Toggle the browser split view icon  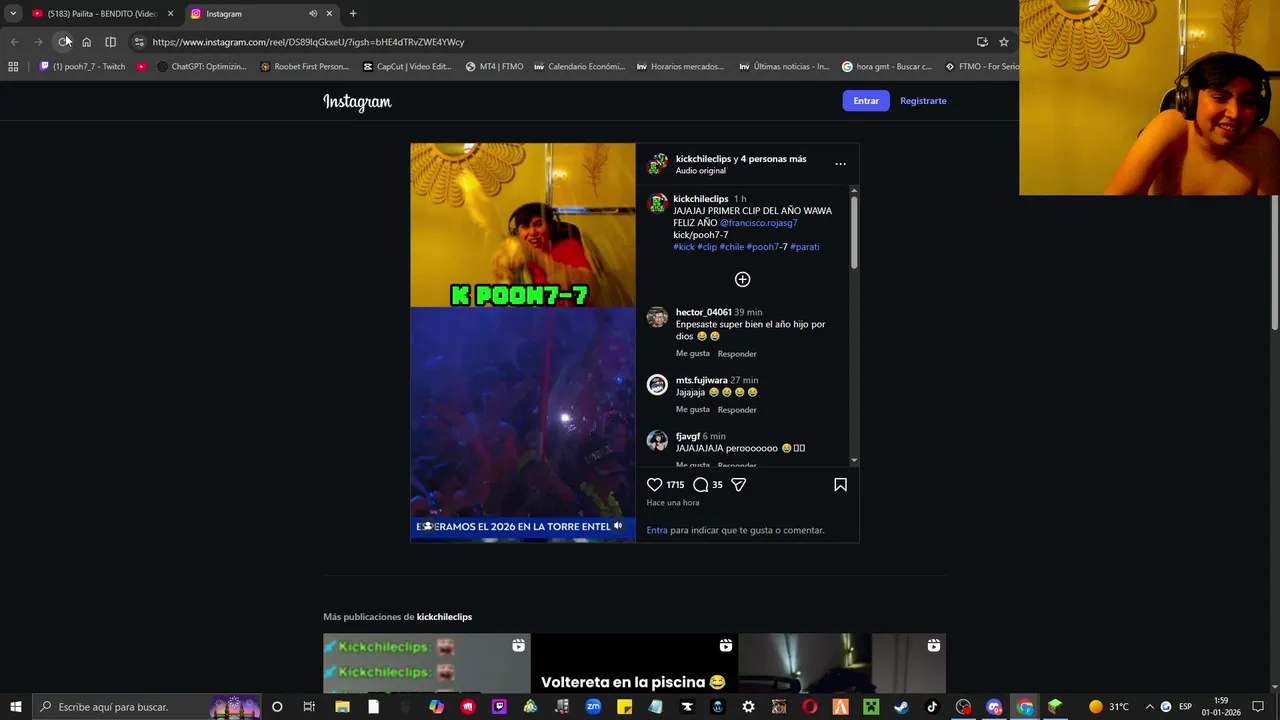click(111, 42)
